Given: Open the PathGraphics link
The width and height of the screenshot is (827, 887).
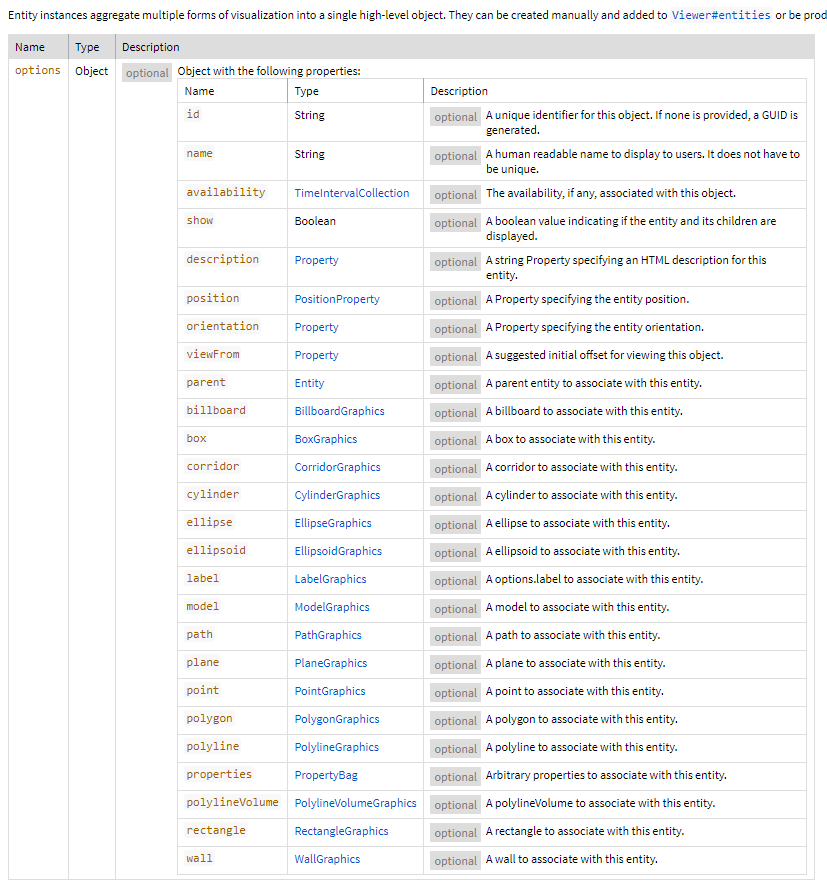Looking at the screenshot, I should click(x=328, y=635).
